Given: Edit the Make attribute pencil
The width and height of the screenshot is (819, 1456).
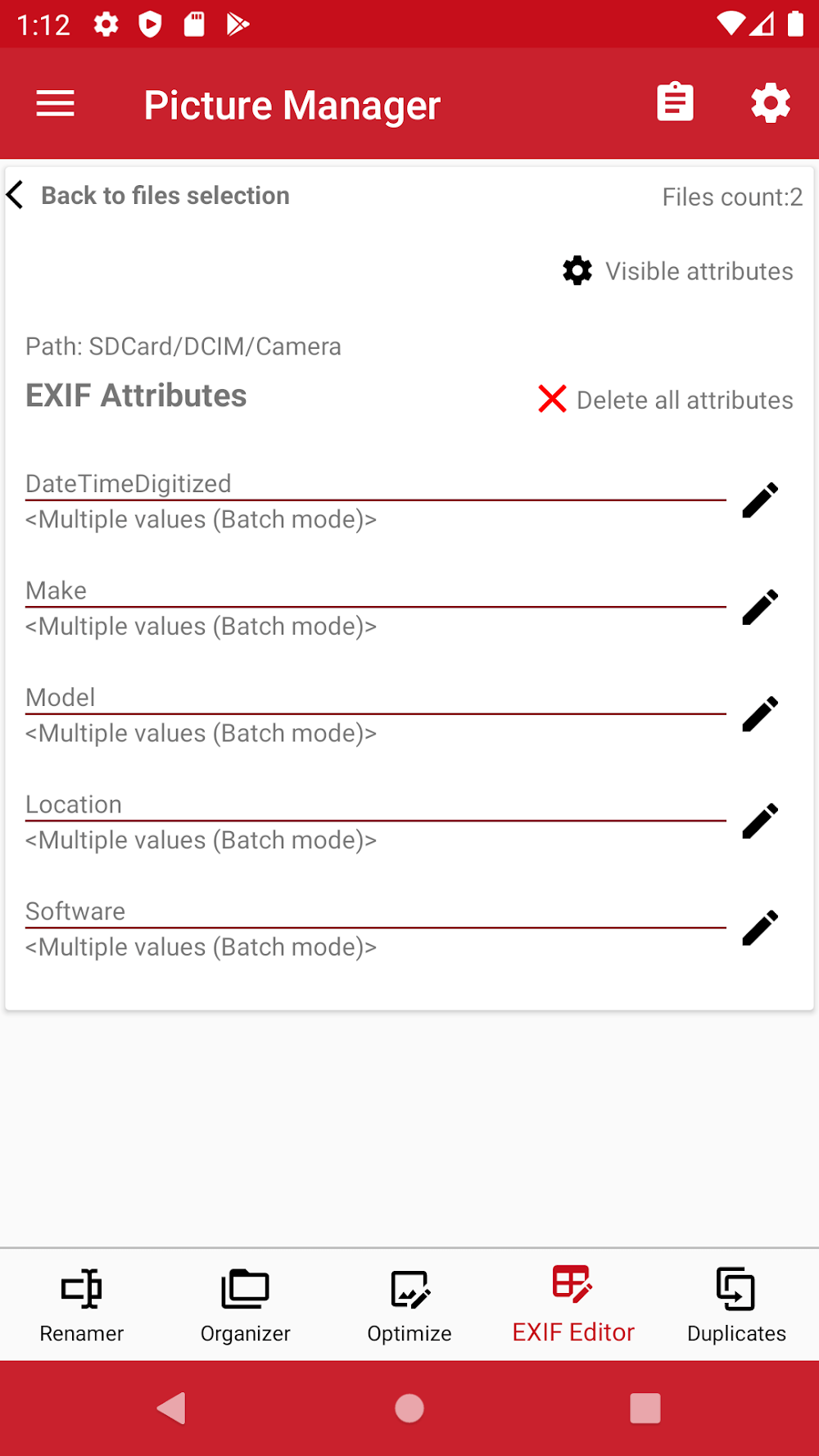Looking at the screenshot, I should (760, 608).
